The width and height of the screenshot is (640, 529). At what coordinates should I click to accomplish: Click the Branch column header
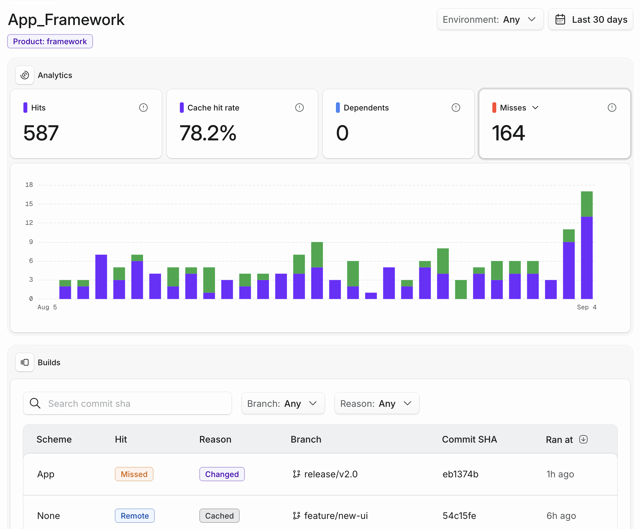pos(306,440)
